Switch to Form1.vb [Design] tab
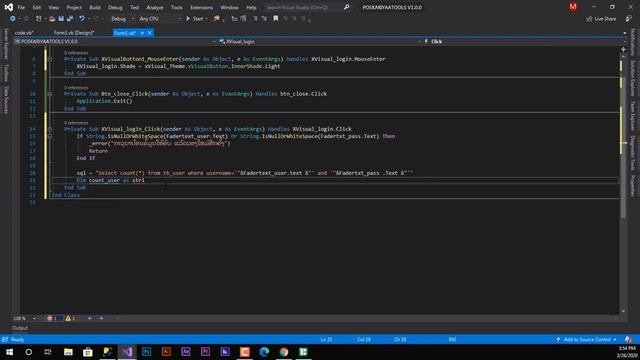Viewport: 640px width, 360px height. (x=74, y=33)
